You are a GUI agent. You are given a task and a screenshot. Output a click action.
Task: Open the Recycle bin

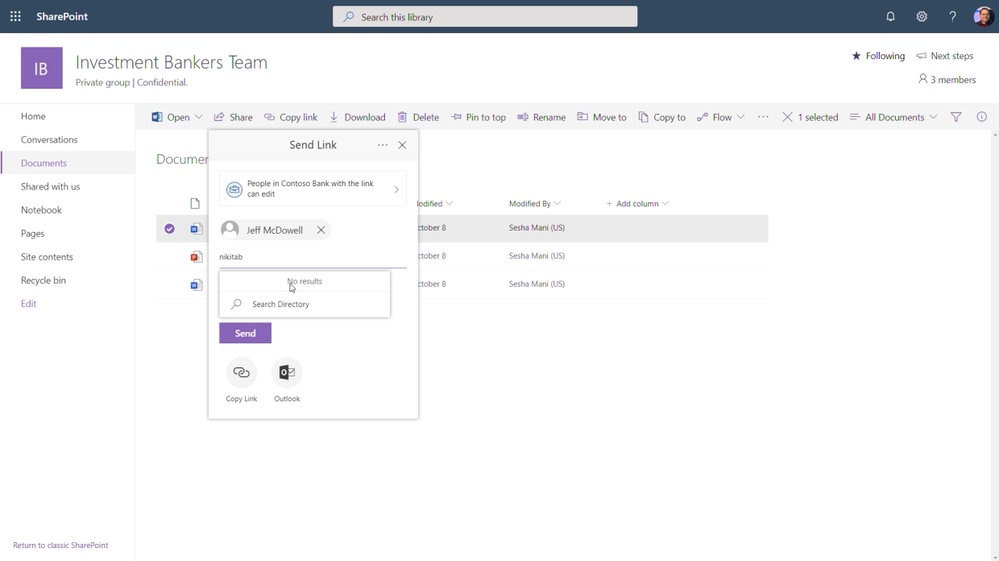43,280
